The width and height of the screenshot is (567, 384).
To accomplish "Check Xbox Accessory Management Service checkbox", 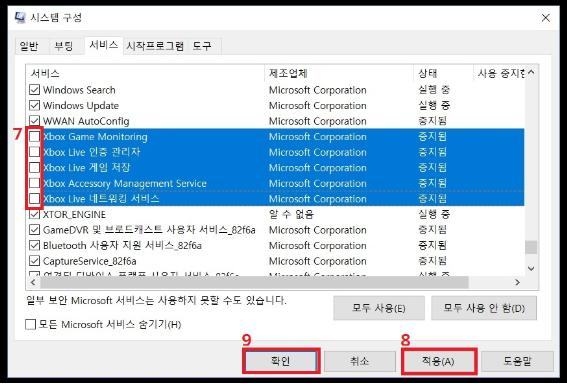I will [x=34, y=183].
